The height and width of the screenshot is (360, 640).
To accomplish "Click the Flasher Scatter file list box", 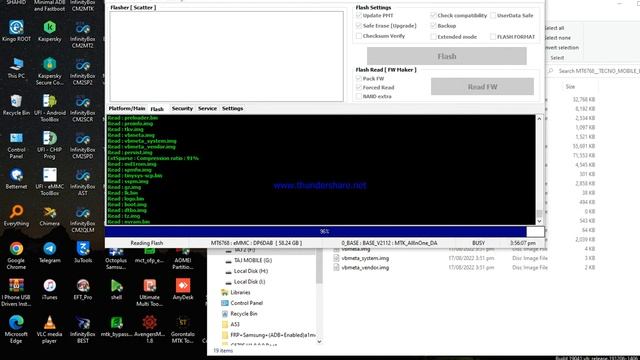I will tap(227, 56).
